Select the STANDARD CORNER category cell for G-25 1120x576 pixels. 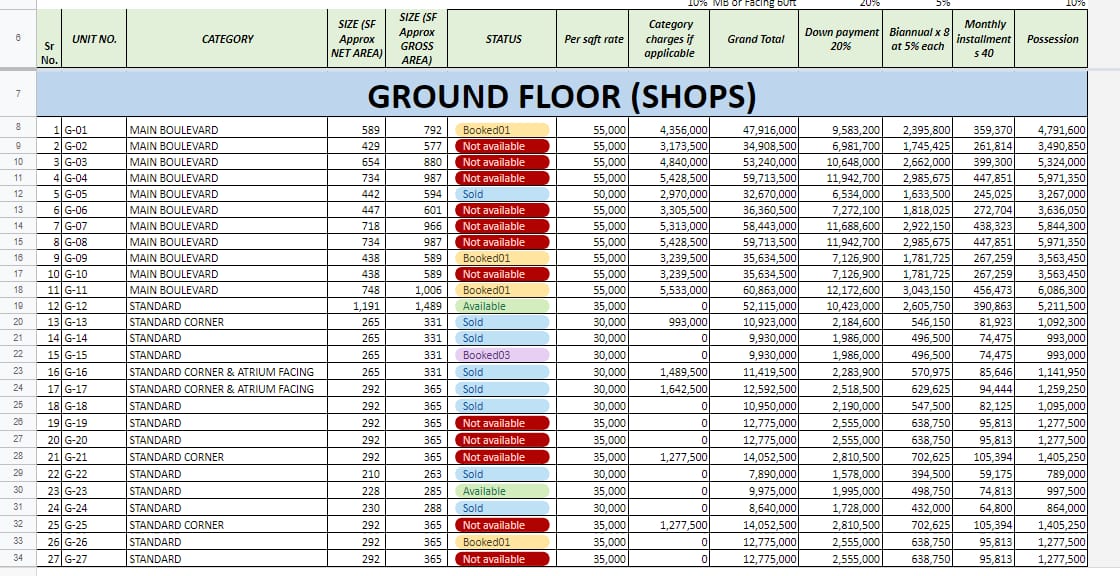(227, 525)
